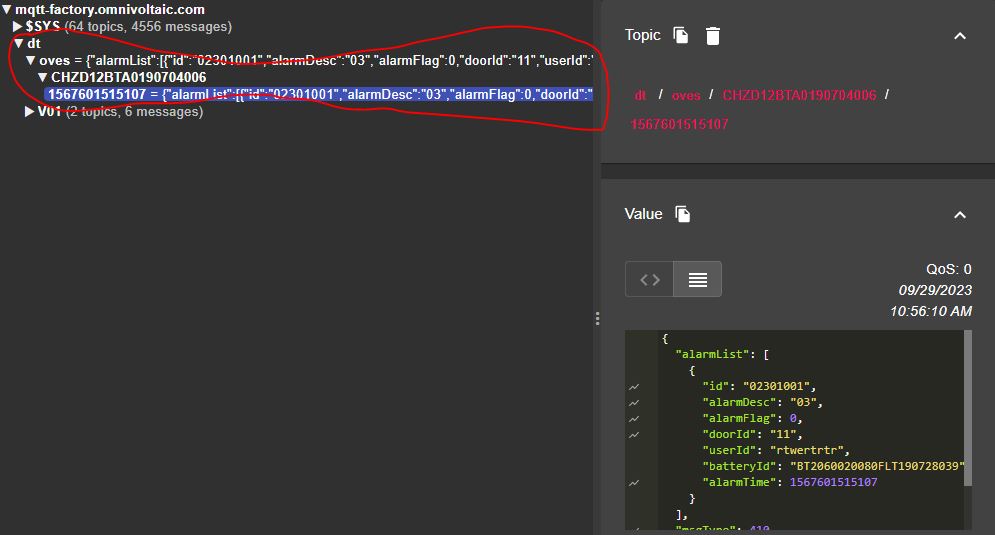The image size is (995, 535).
Task: Copy the message value to clipboard
Action: pyautogui.click(x=683, y=214)
